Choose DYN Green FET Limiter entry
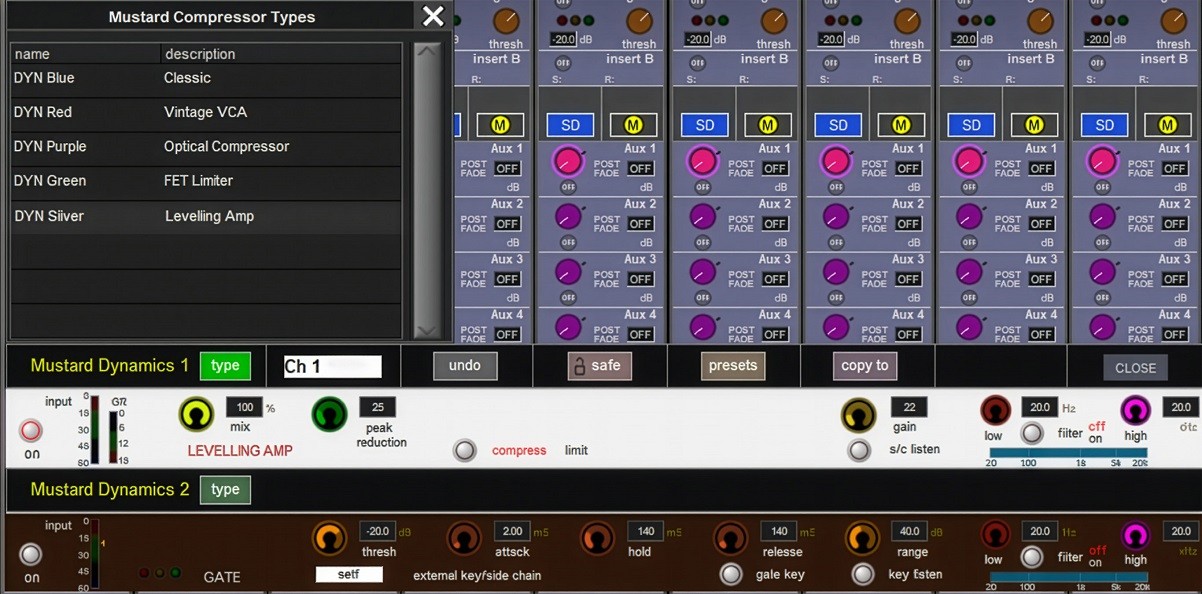 coord(205,181)
